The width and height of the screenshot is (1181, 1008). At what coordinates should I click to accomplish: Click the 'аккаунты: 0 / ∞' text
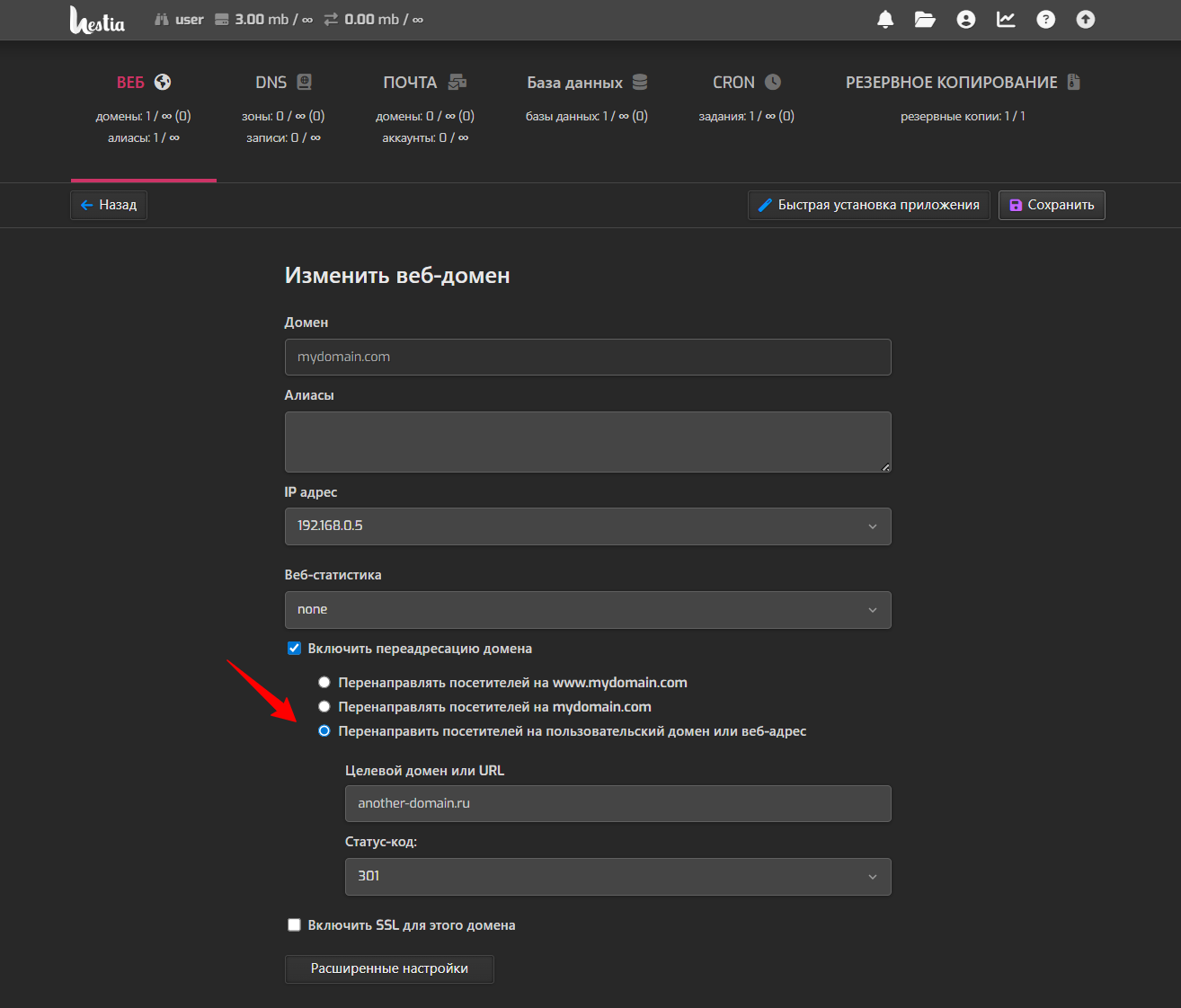point(425,137)
